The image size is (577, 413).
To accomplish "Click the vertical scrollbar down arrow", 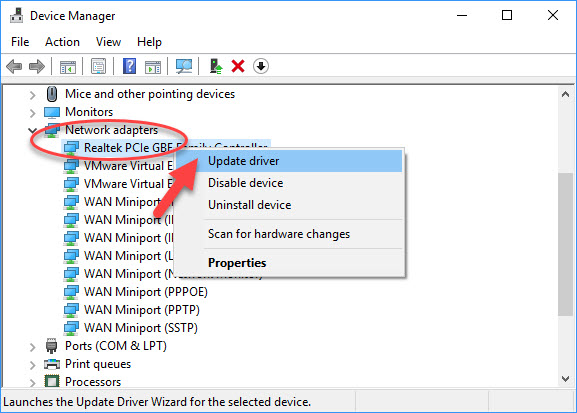I will pos(566,379).
